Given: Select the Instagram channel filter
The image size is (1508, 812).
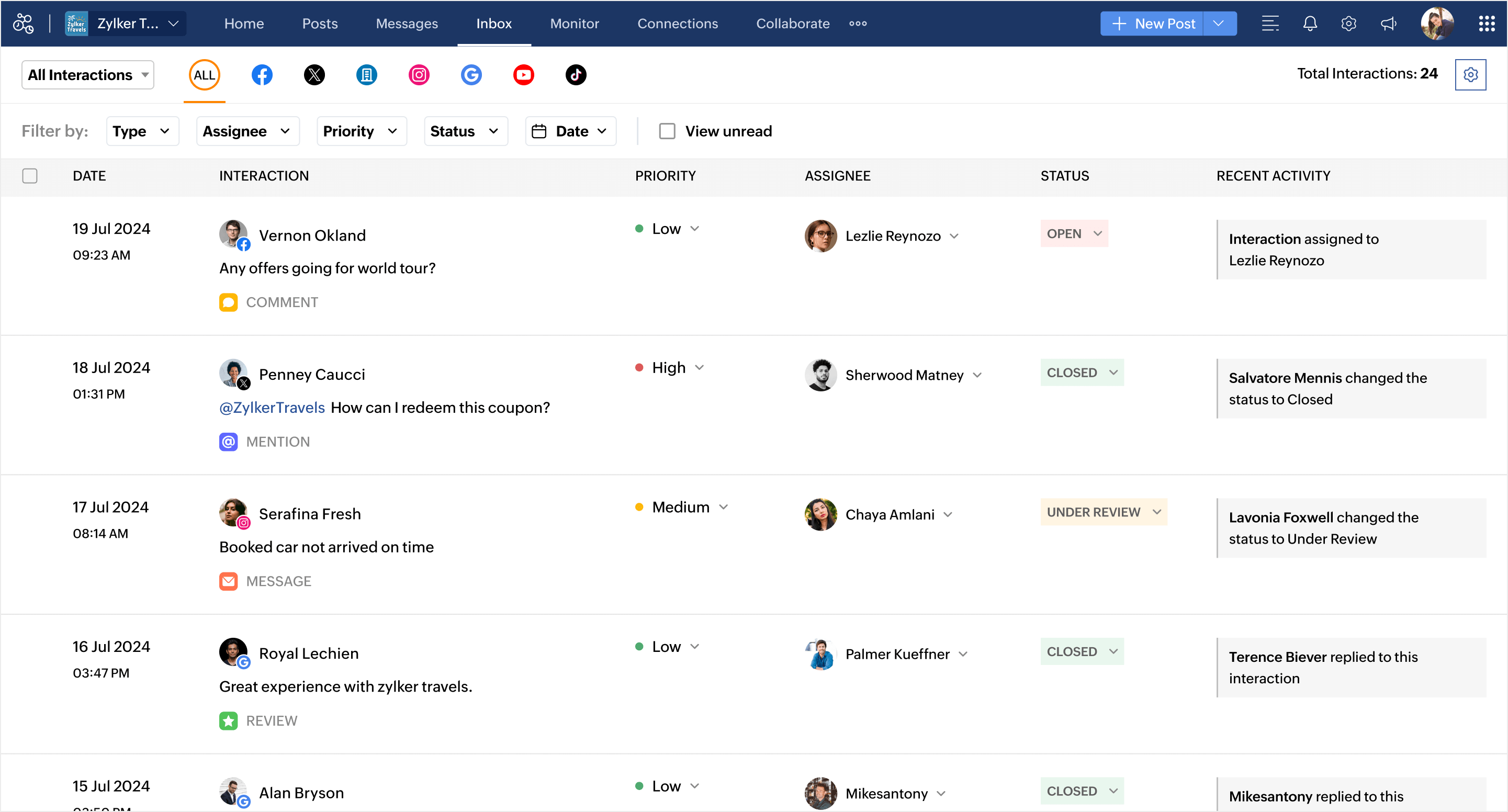Looking at the screenshot, I should [419, 74].
